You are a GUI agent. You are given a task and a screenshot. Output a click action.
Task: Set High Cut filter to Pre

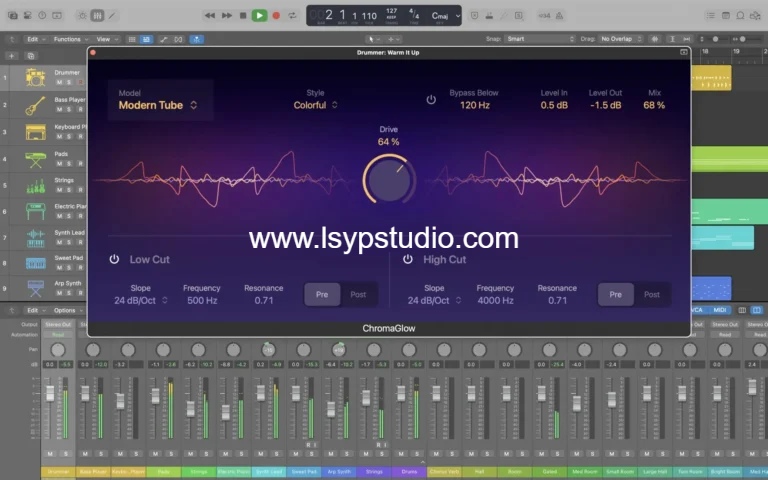(x=616, y=294)
